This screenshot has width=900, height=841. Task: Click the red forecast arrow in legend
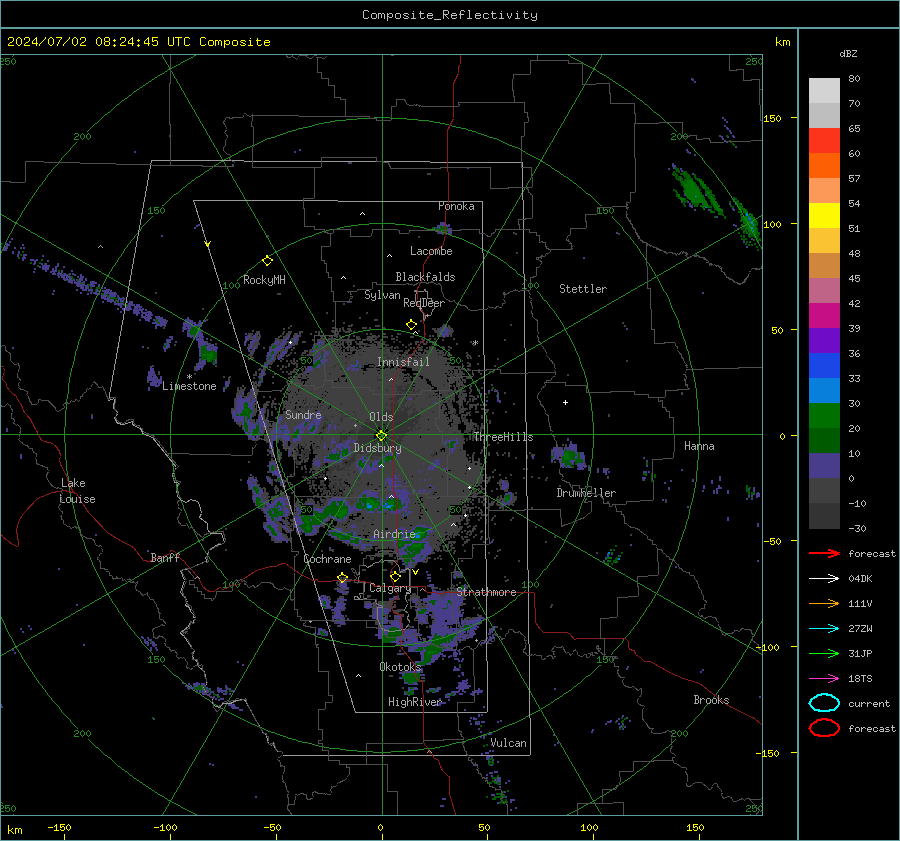coord(824,553)
